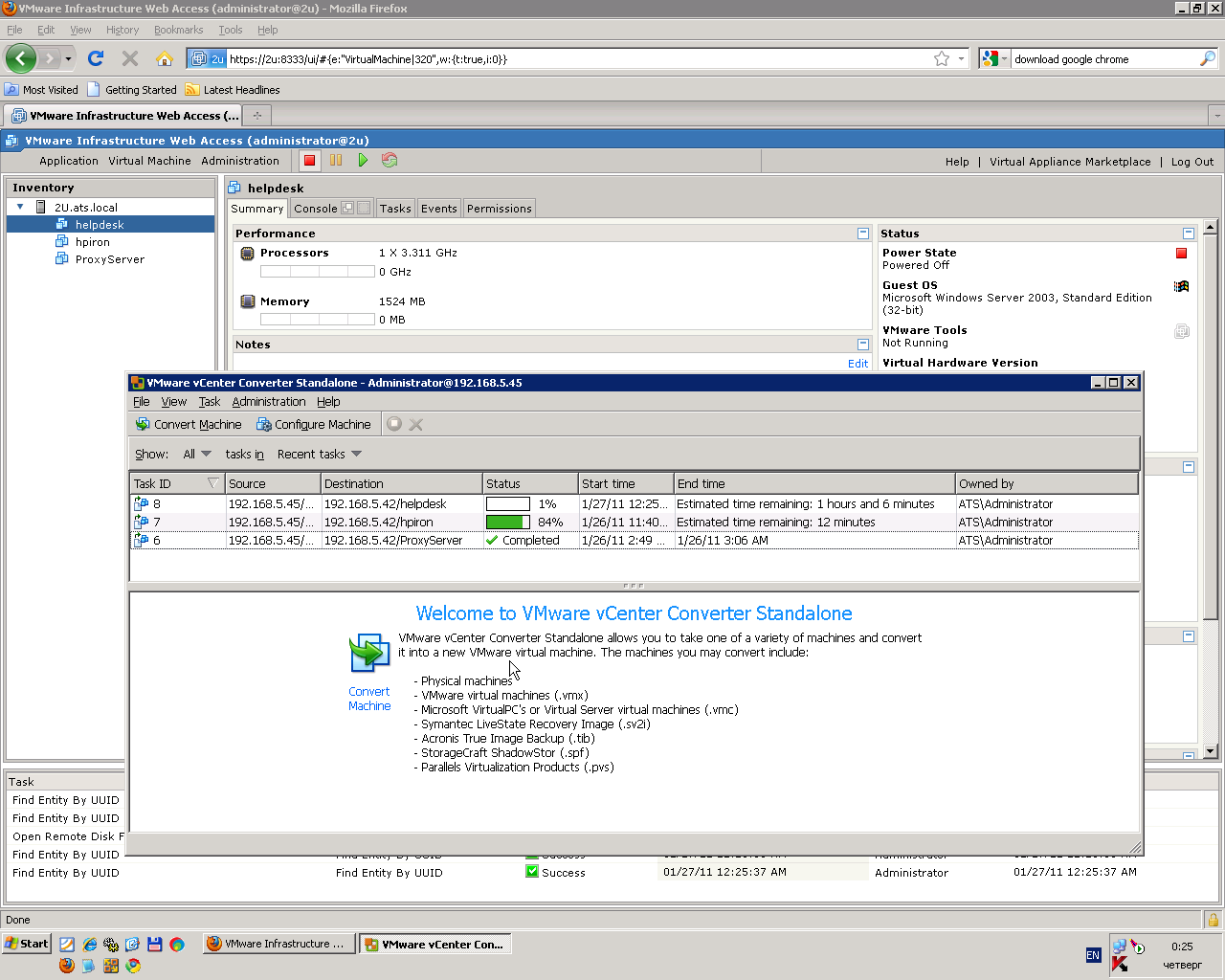Open the address bar history dropdown arrow
1225x980 pixels.
coord(961,58)
